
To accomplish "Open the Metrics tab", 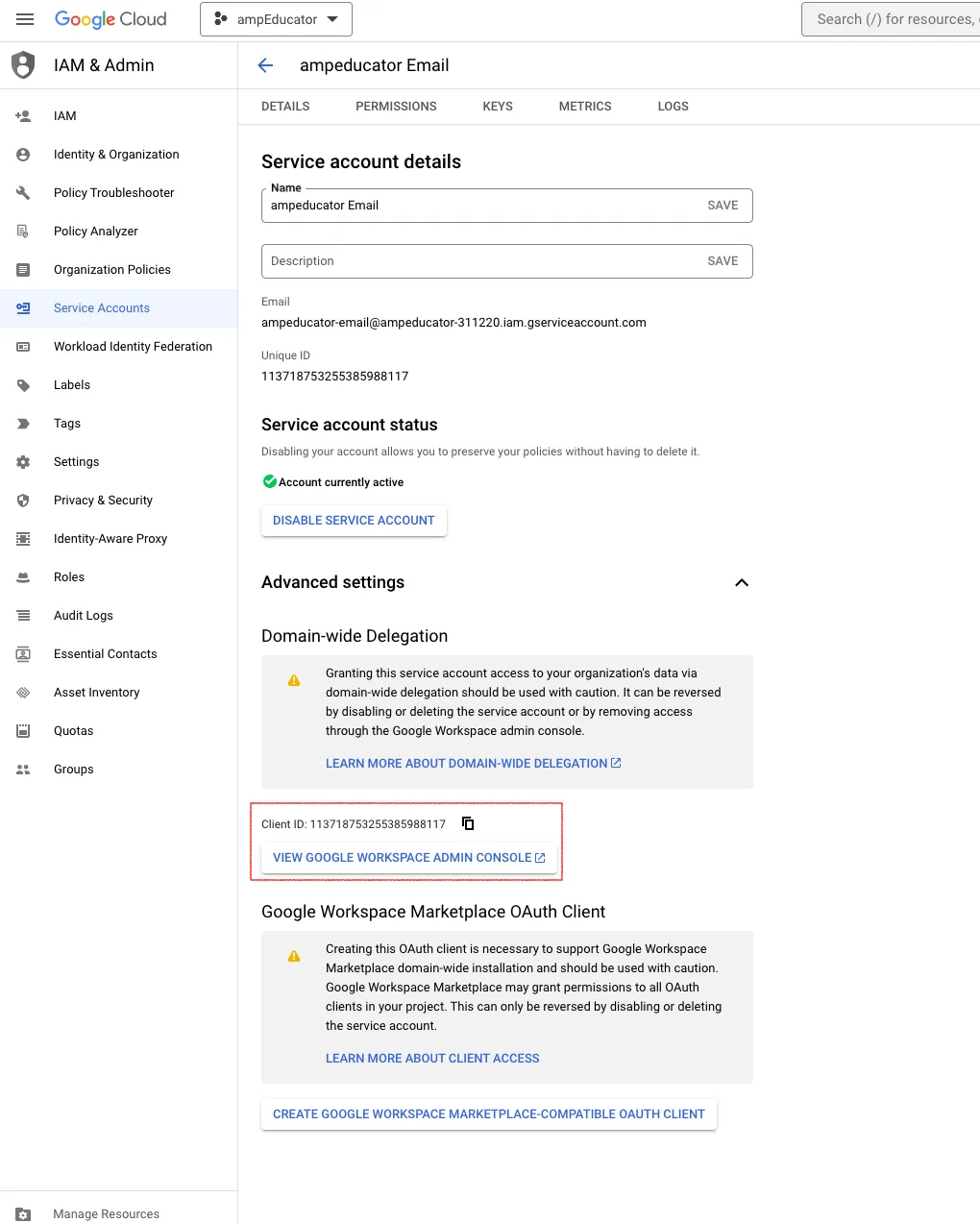I will pyautogui.click(x=585, y=107).
